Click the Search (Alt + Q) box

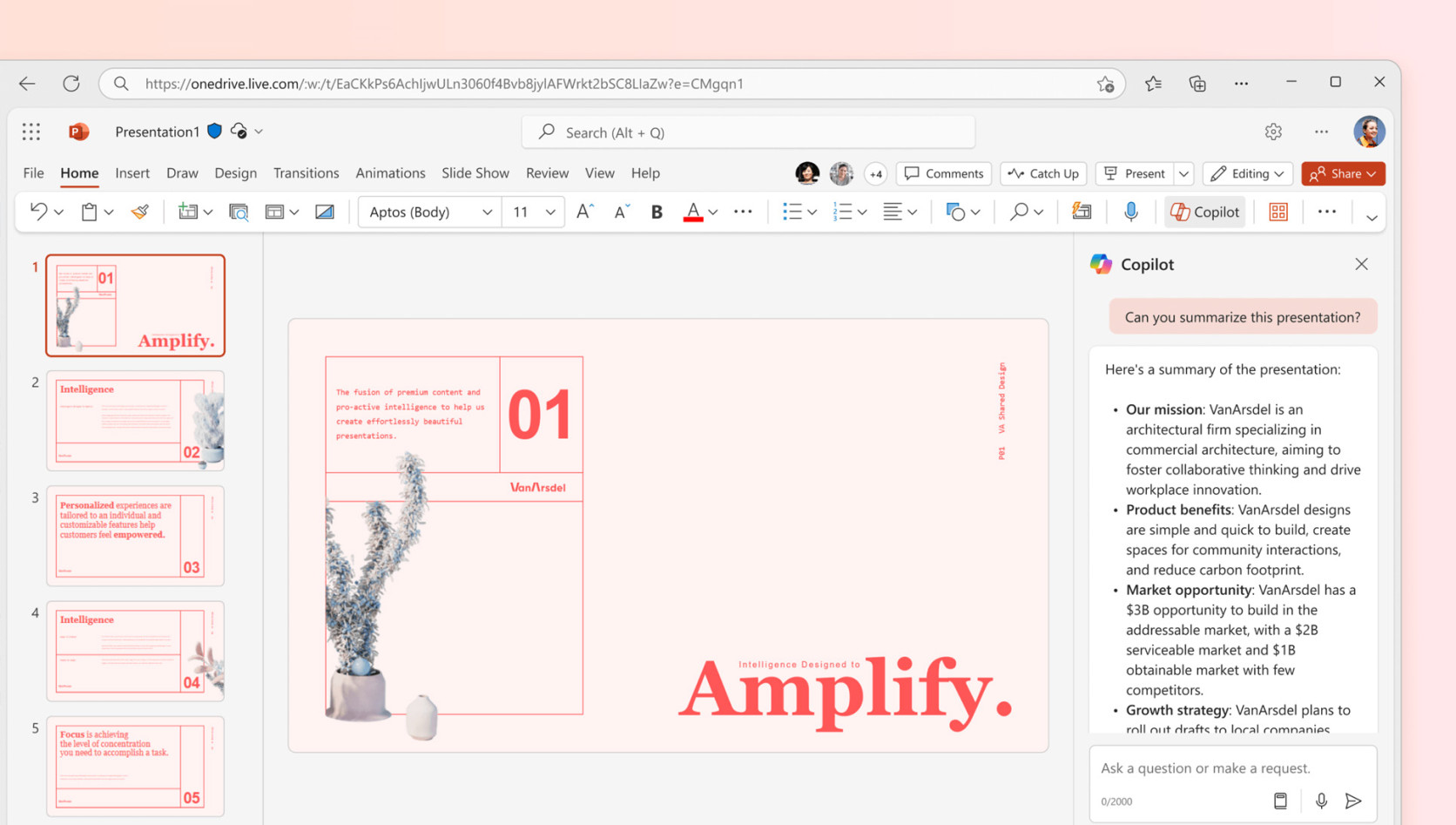(748, 132)
